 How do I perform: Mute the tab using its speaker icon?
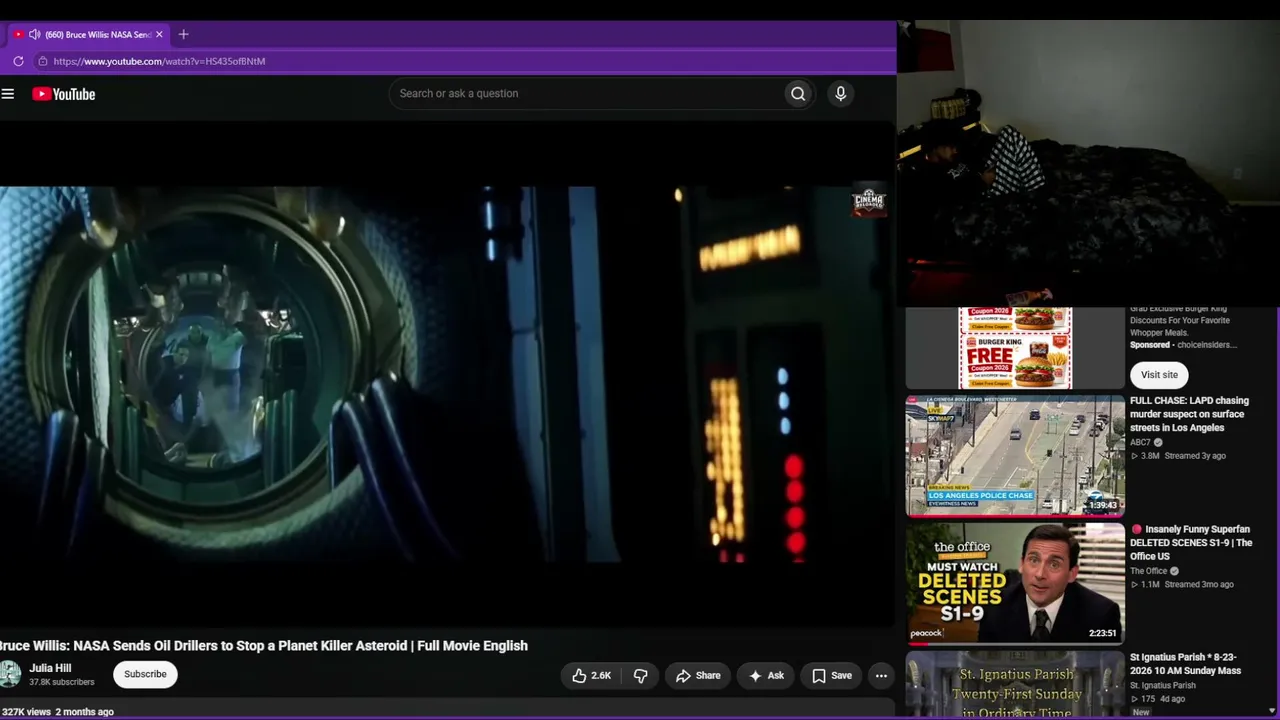point(34,34)
